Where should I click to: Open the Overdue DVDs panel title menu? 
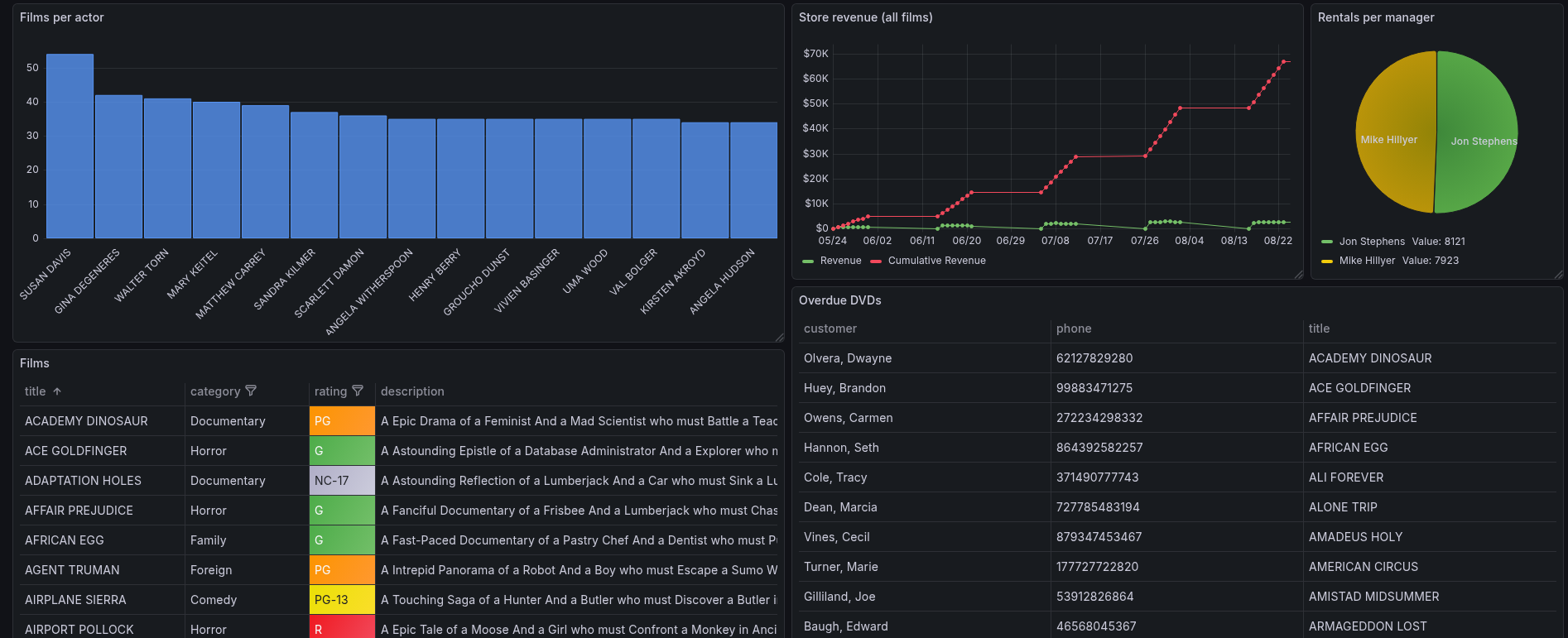(839, 300)
